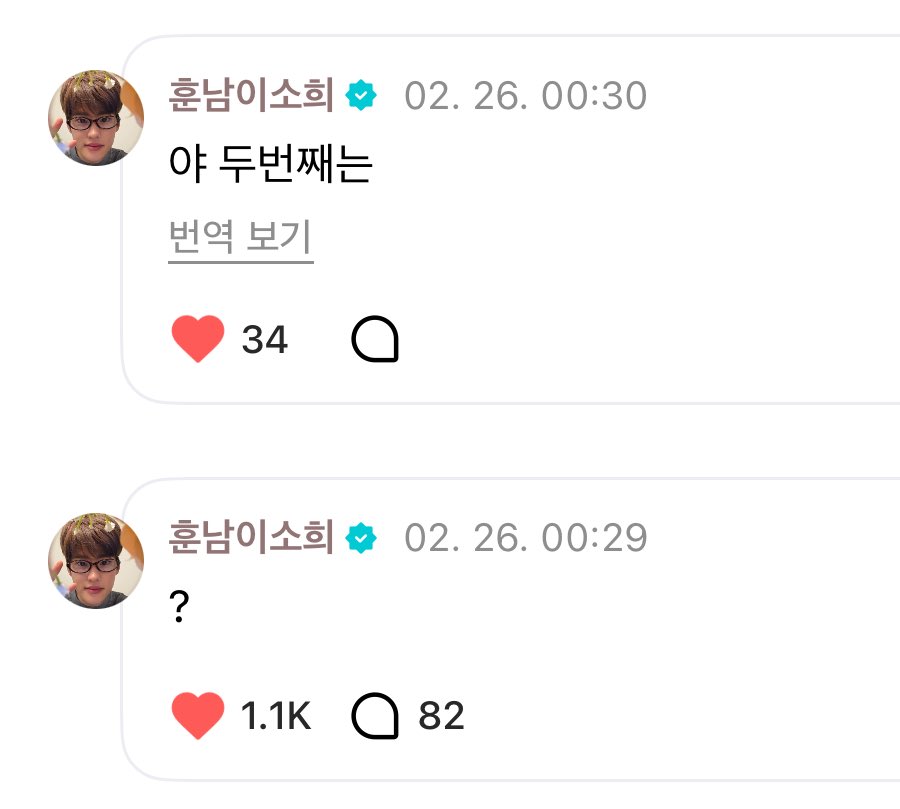Click the 1.1K likes count

click(276, 717)
